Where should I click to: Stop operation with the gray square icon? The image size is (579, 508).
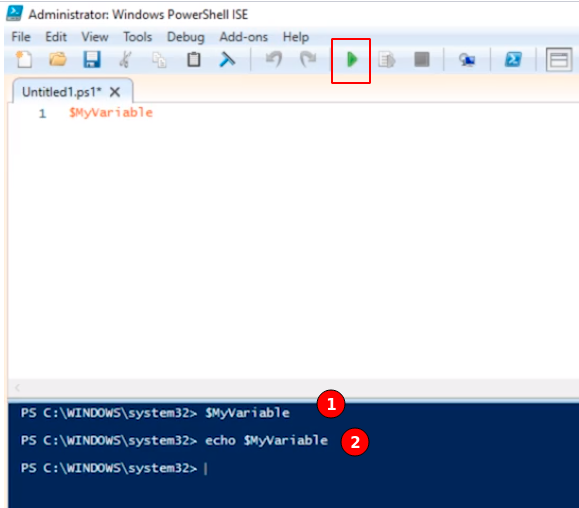(x=422, y=59)
